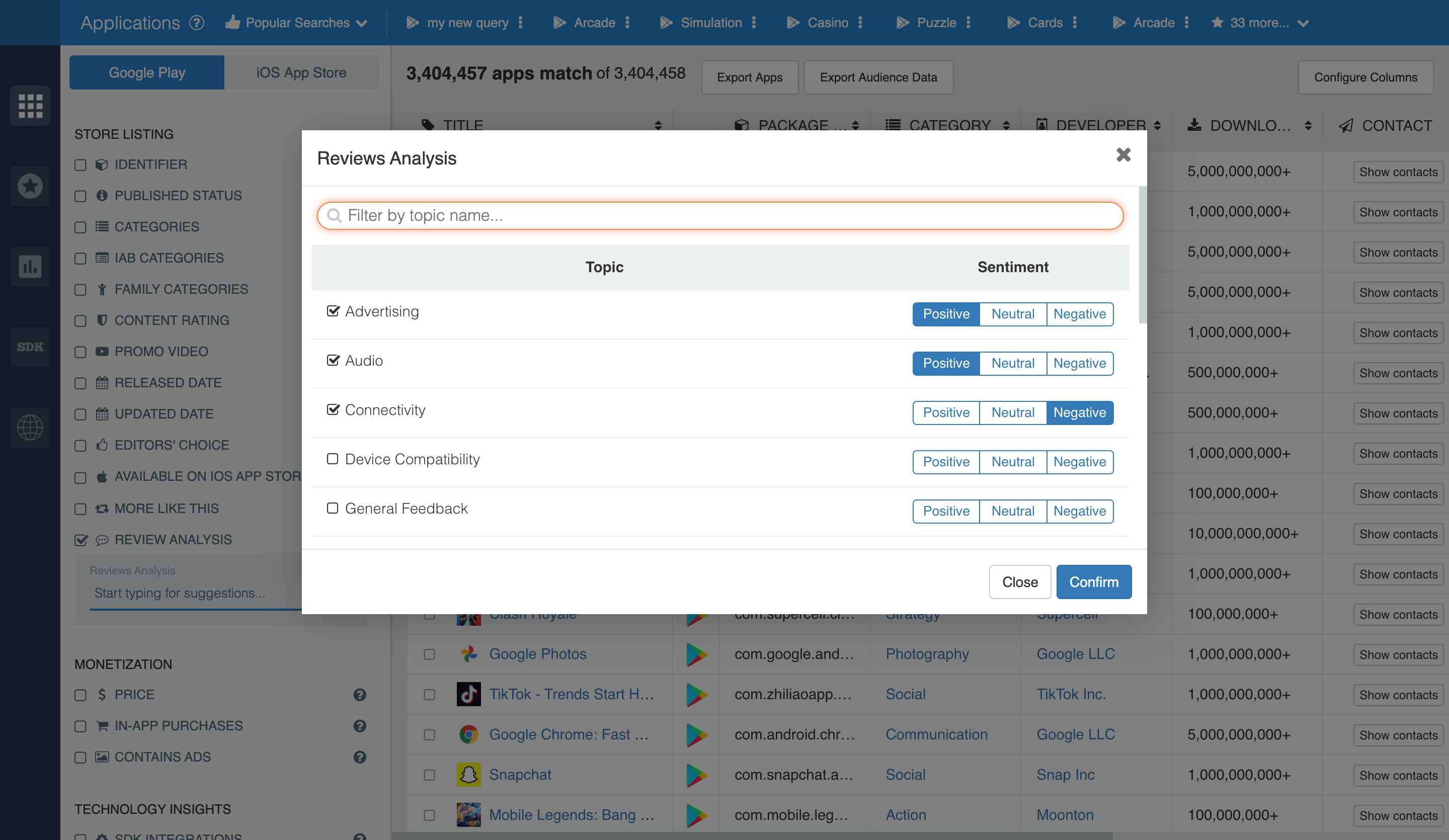Open the globe icon in sidebar

[30, 427]
